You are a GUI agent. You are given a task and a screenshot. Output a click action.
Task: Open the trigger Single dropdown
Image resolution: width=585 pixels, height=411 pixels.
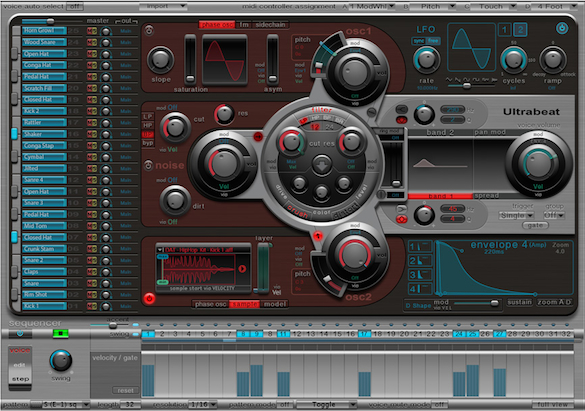tap(516, 215)
